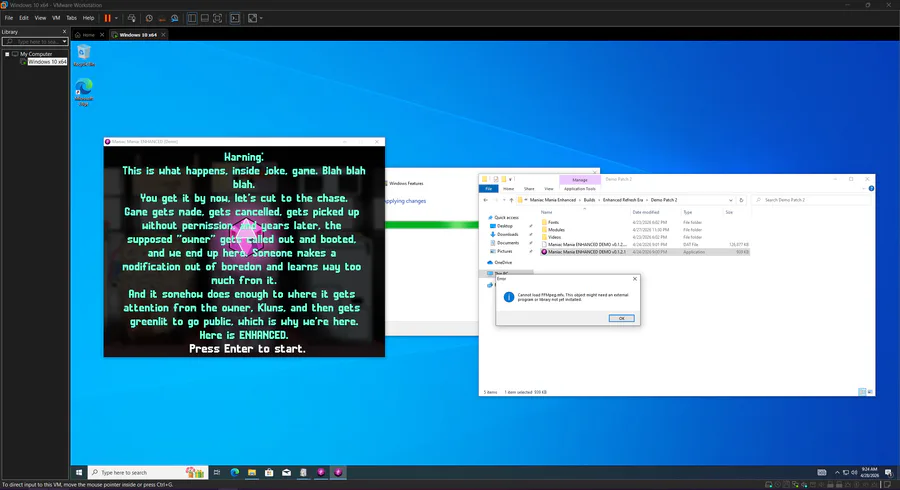Open the Home ribbon tab in File Explorer
The width and height of the screenshot is (900, 490).
[x=509, y=189]
